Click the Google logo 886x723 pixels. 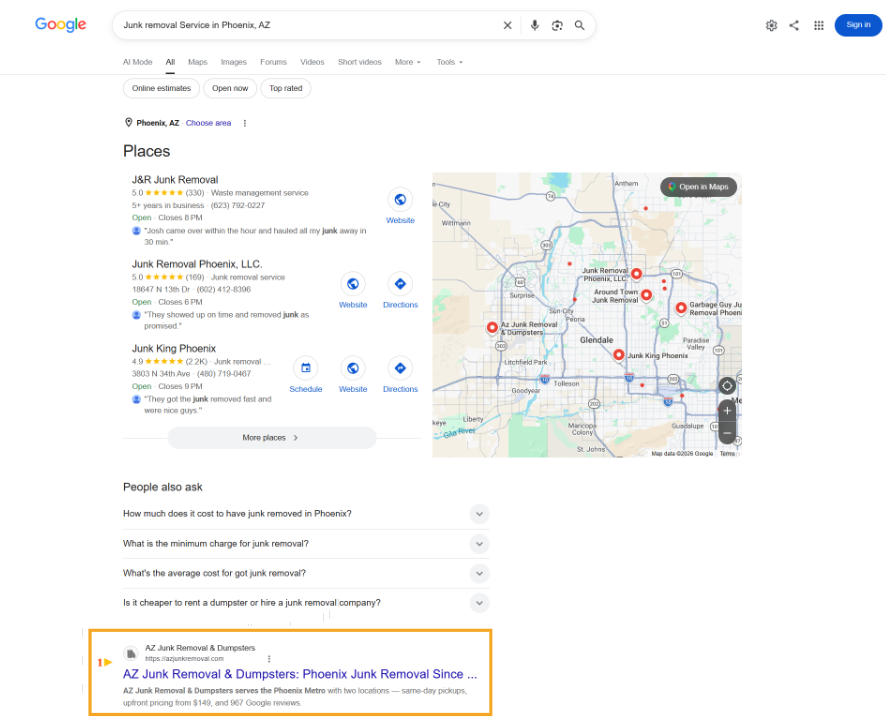60,25
